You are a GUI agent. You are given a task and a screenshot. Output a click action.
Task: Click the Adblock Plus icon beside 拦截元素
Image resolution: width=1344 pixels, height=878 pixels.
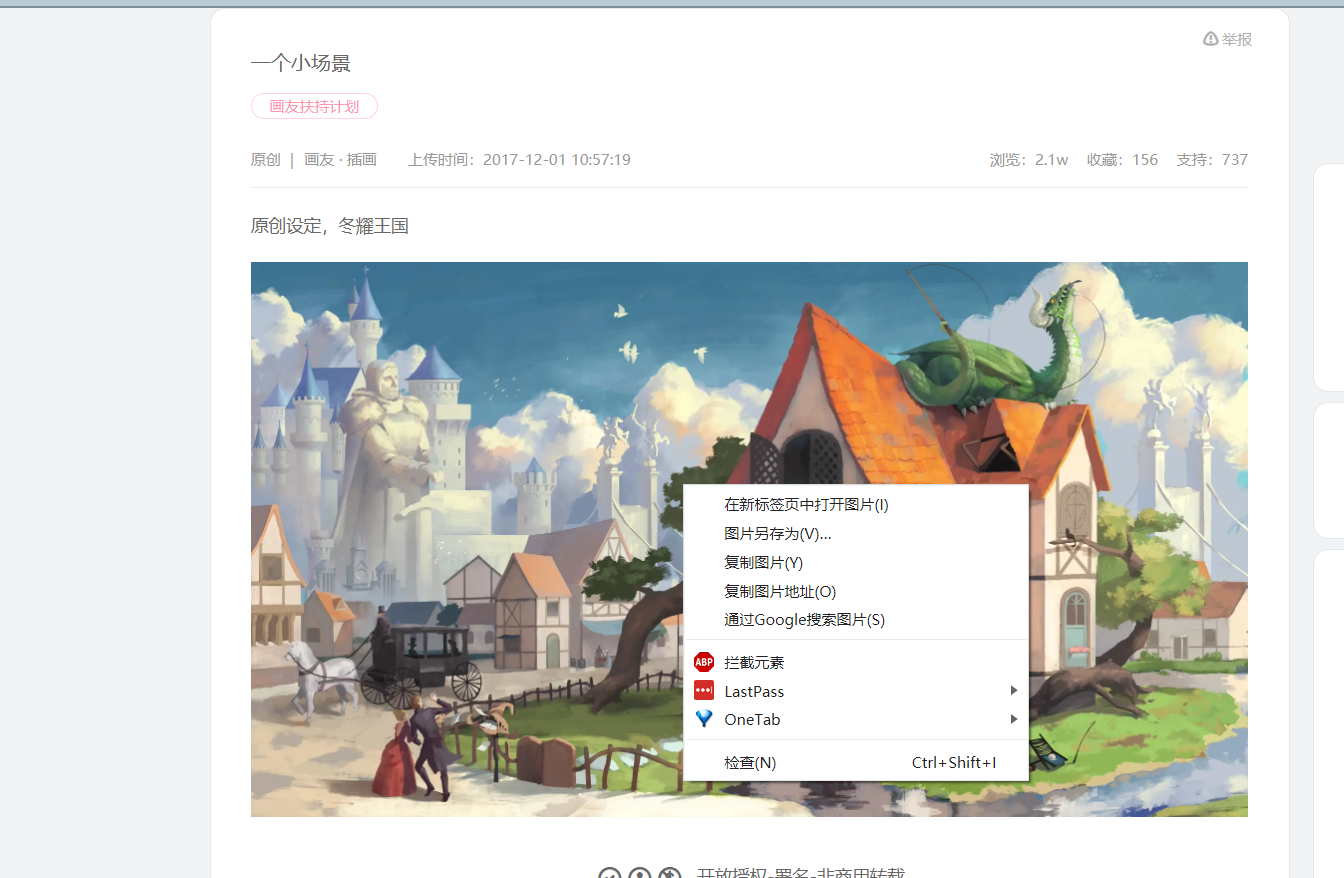pos(703,662)
